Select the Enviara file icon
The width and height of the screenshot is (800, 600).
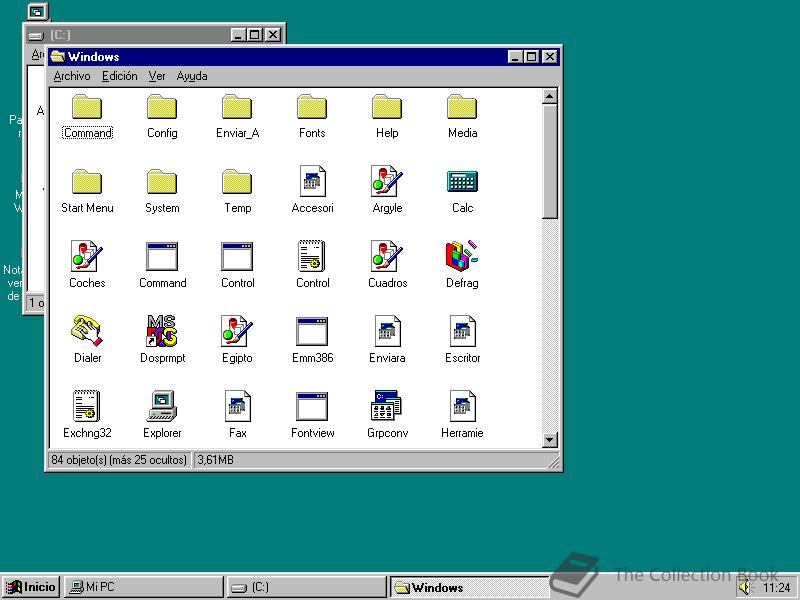387,331
